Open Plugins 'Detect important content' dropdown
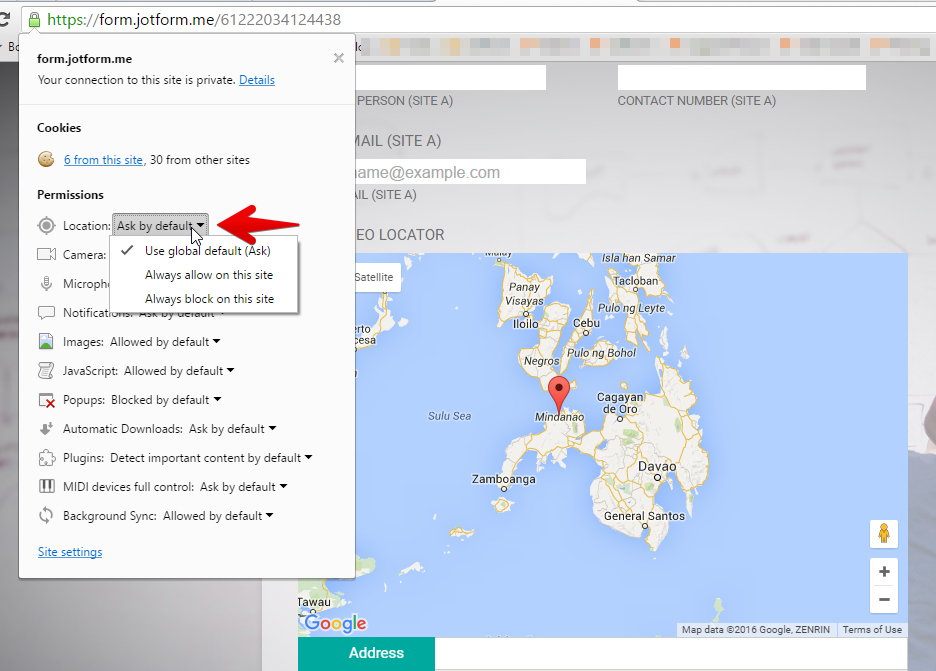 210,458
